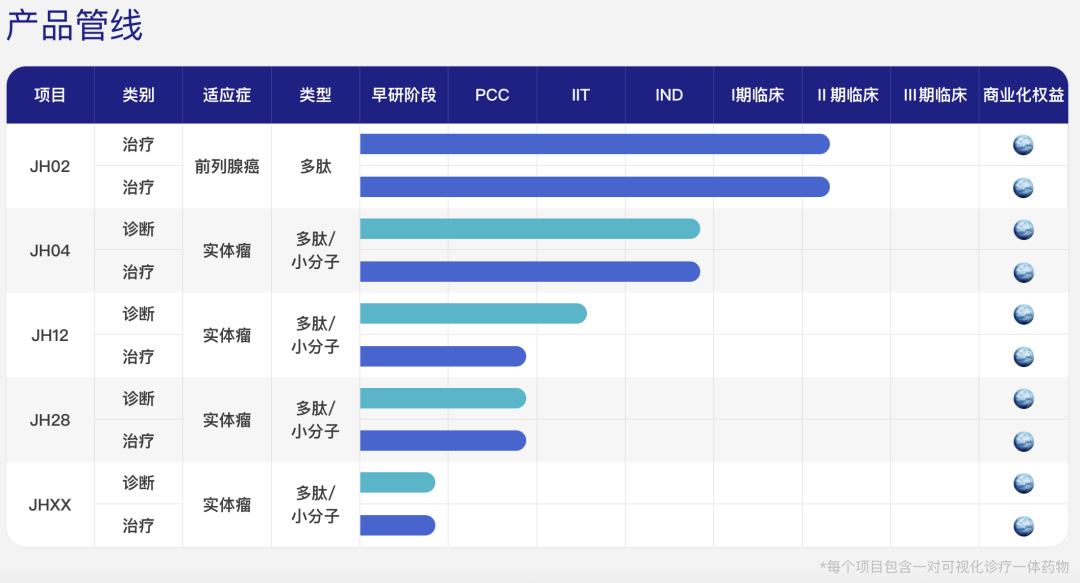Click the globe icon in JH04 治疗 row
1080x583 pixels.
(1023, 272)
